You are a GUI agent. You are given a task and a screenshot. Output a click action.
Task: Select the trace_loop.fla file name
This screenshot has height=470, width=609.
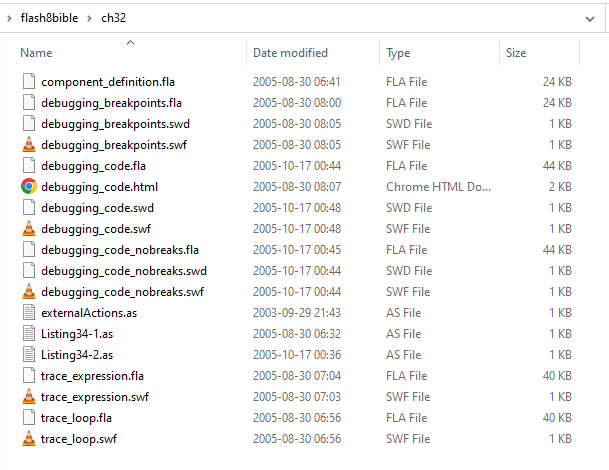point(77,418)
